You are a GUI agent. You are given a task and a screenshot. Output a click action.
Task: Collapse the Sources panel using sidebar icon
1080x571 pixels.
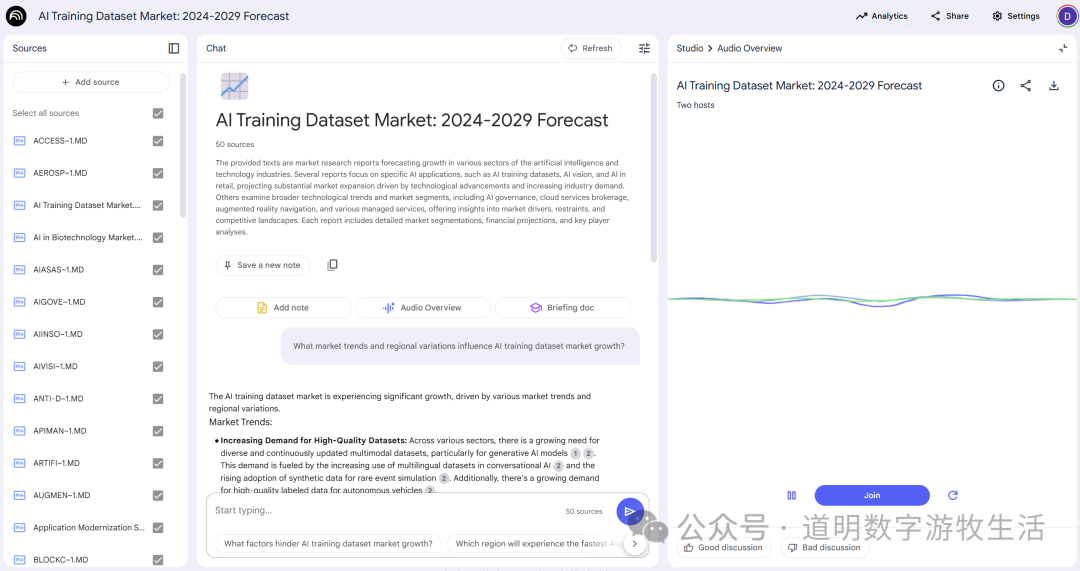tap(174, 48)
